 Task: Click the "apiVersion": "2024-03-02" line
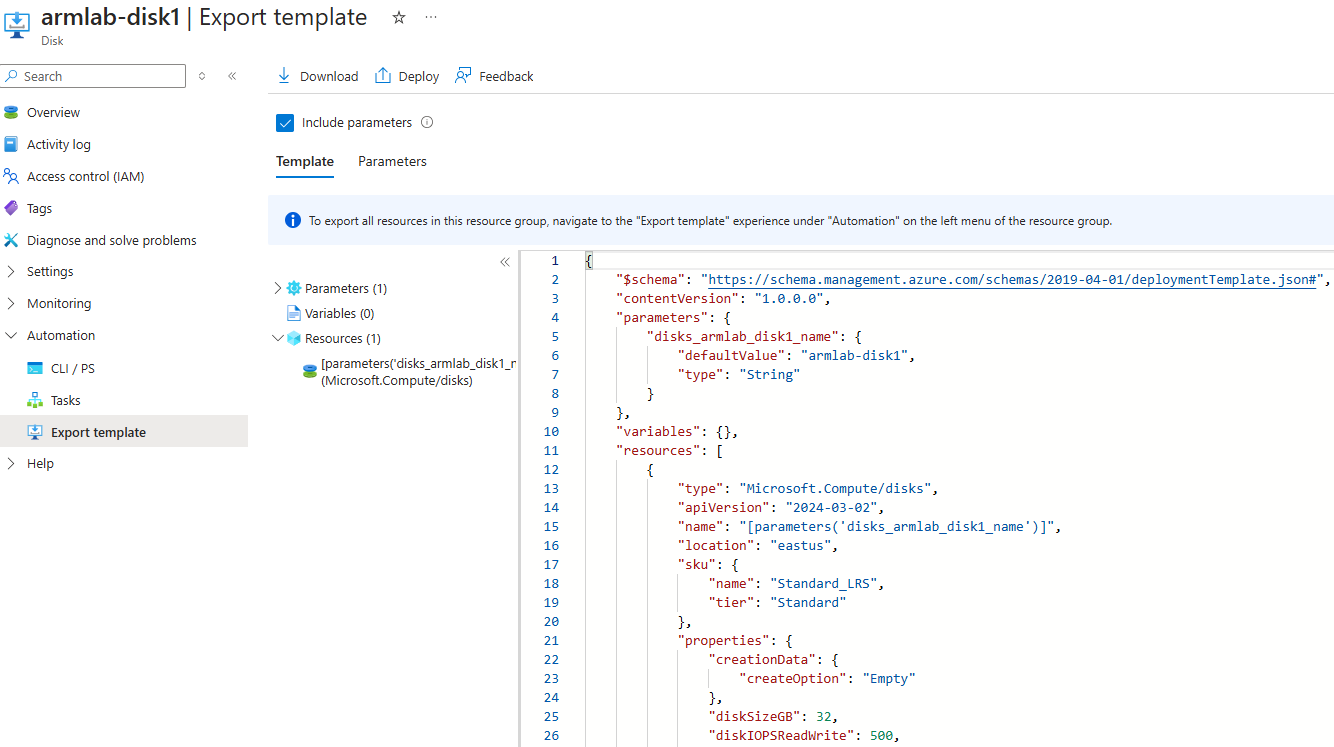pos(780,507)
